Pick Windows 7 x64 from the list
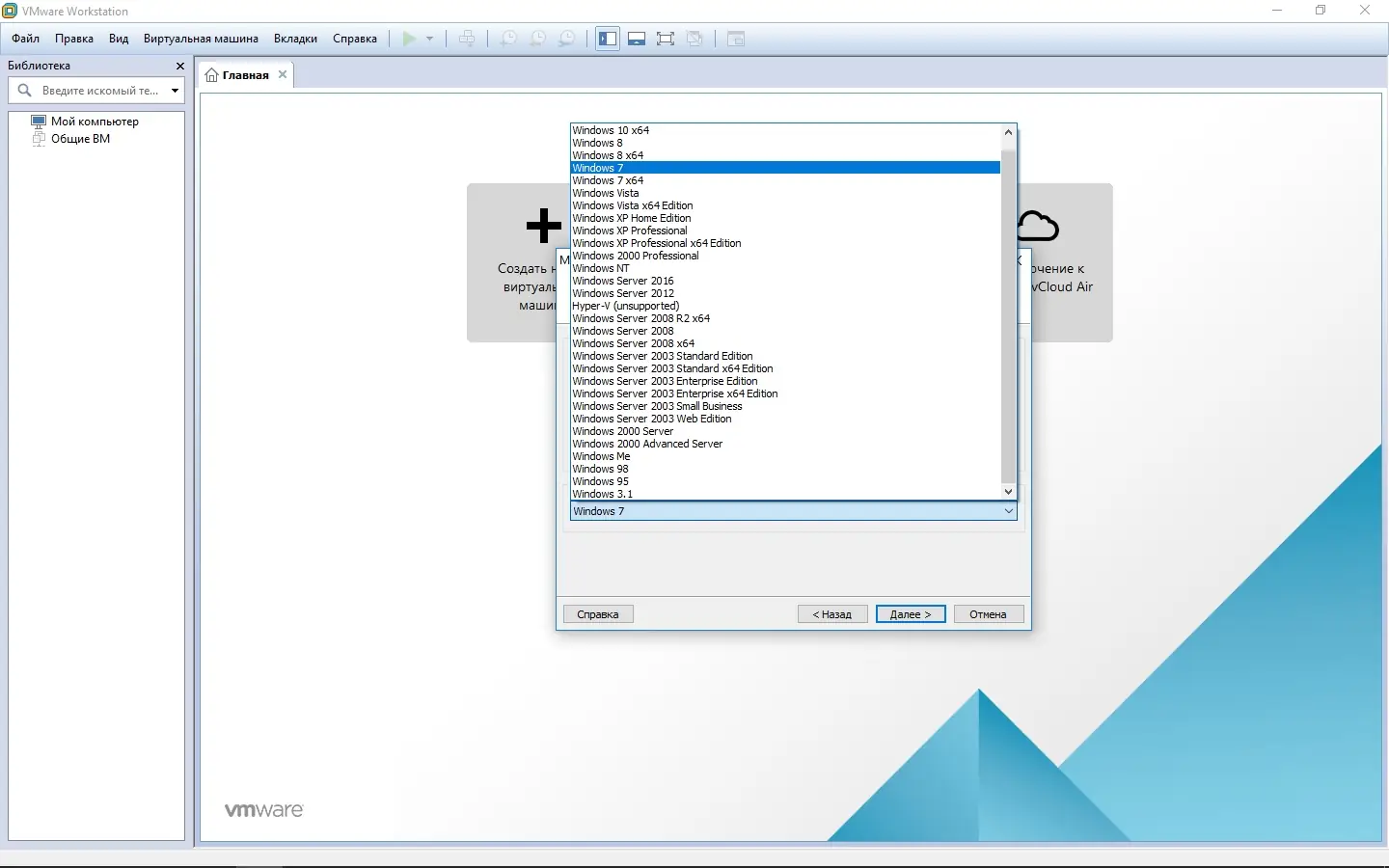 tap(786, 180)
